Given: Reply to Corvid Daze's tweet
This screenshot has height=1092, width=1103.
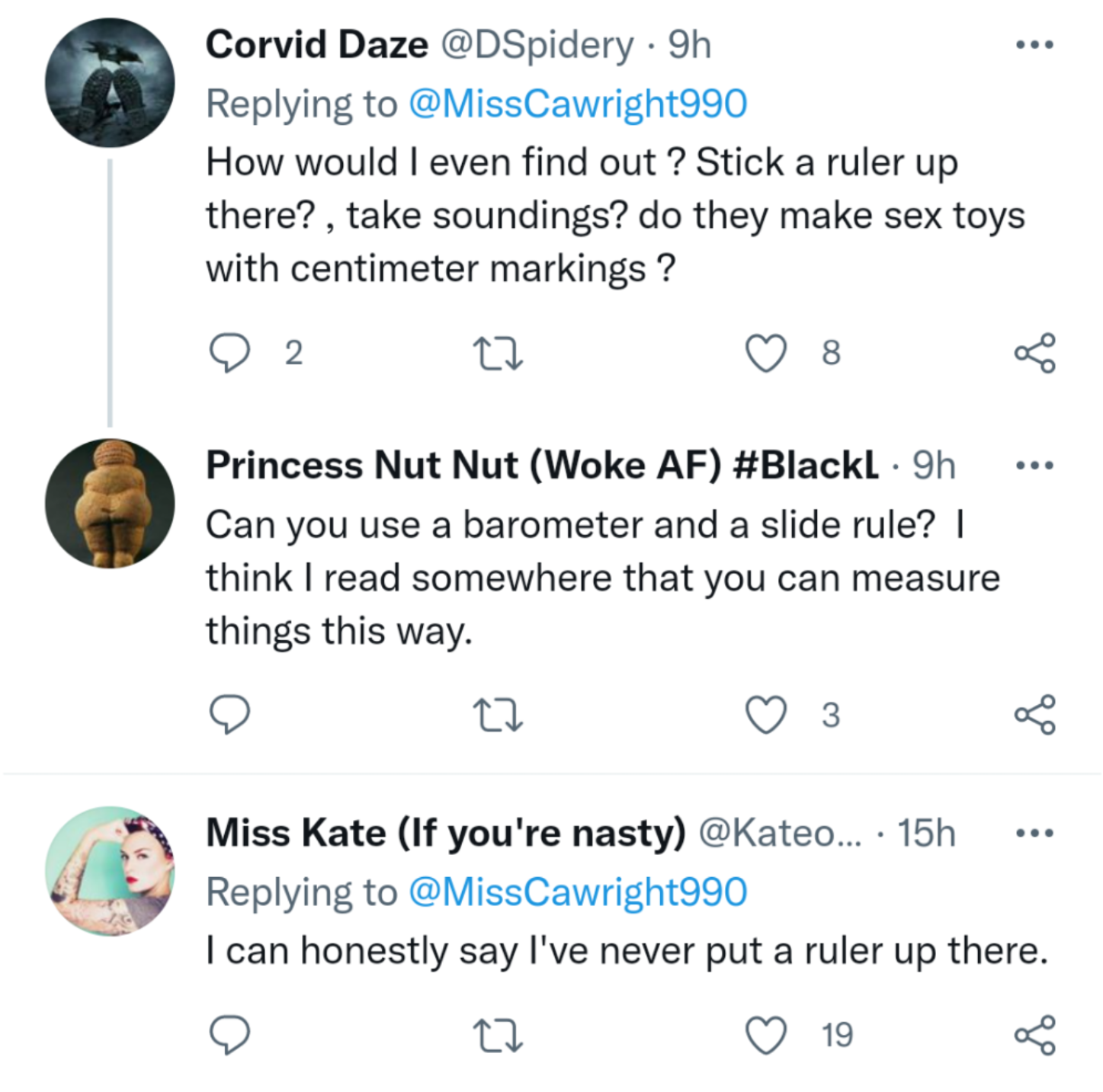Looking at the screenshot, I should tap(229, 354).
